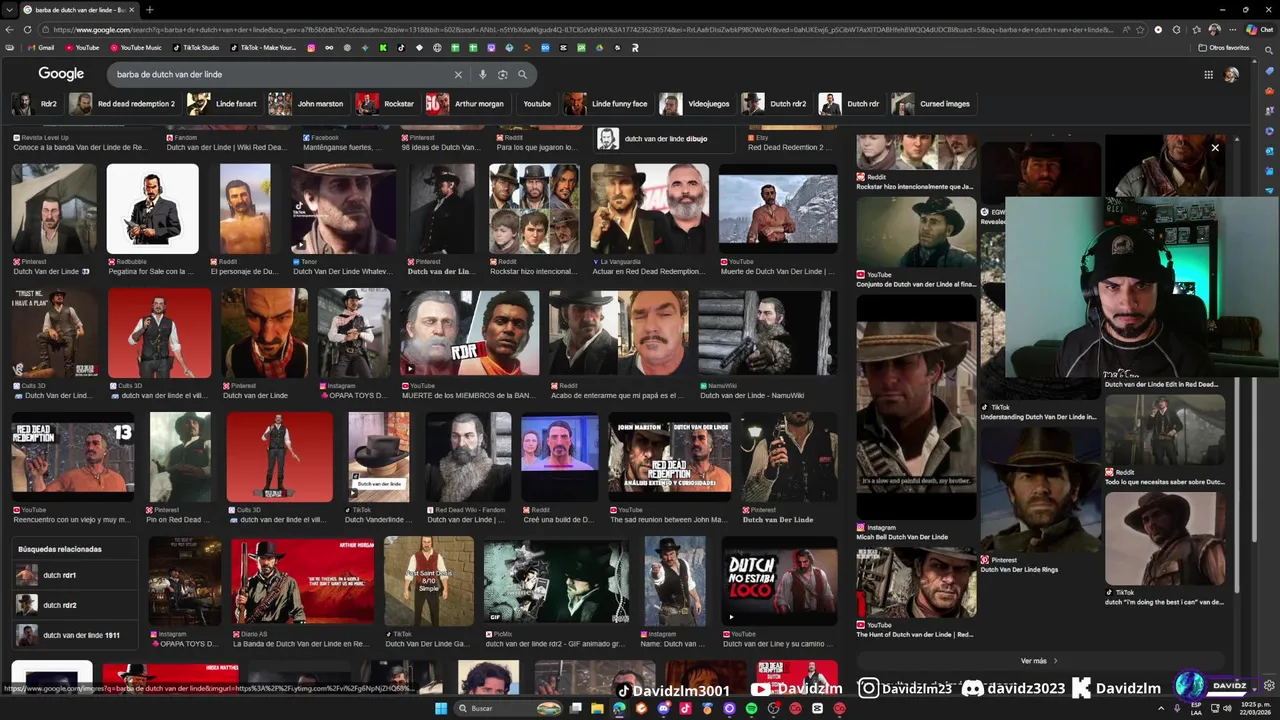Open 'Muerte de Dutch Van Der Linde' thumbnail
Screen dimensions: 1280x720
click(778, 209)
